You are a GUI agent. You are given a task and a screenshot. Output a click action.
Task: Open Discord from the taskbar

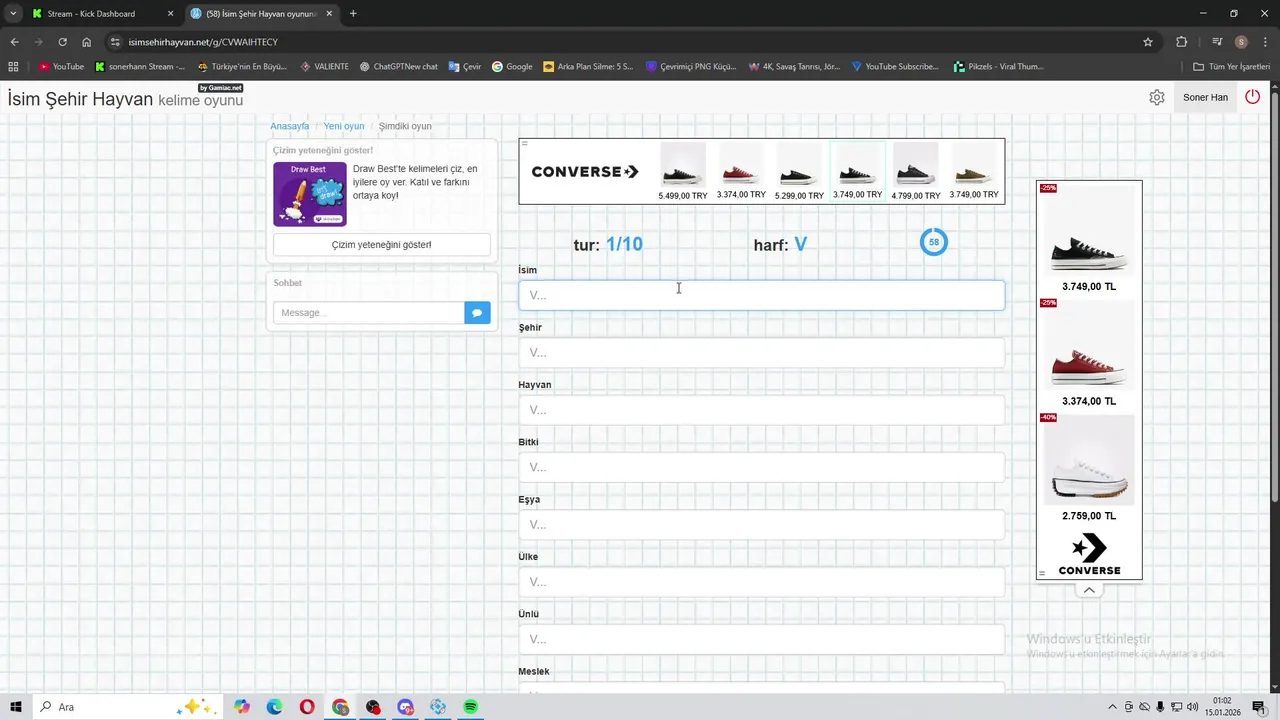(405, 707)
